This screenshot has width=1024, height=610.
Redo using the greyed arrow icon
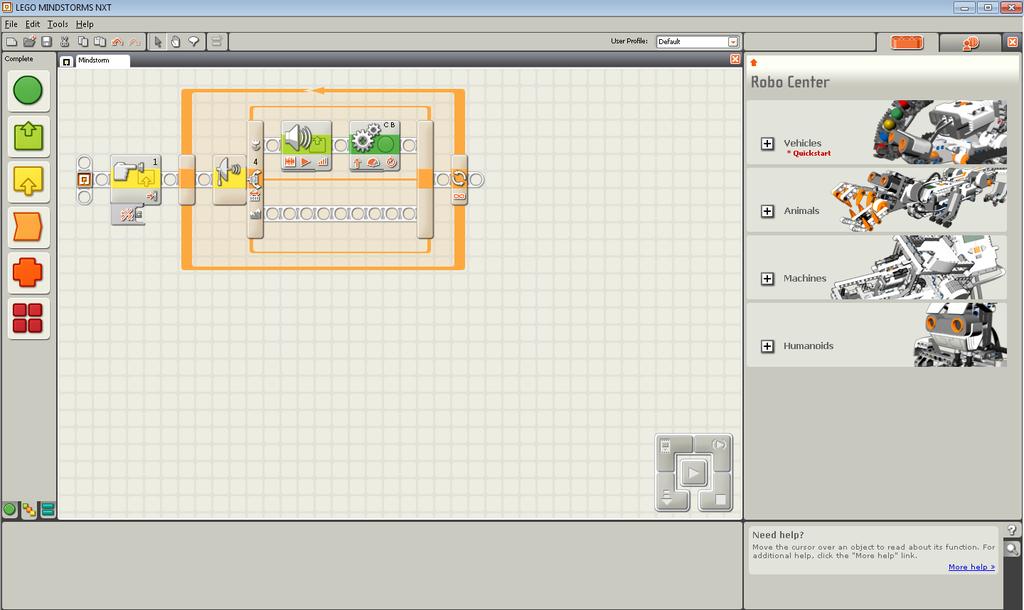tap(135, 42)
